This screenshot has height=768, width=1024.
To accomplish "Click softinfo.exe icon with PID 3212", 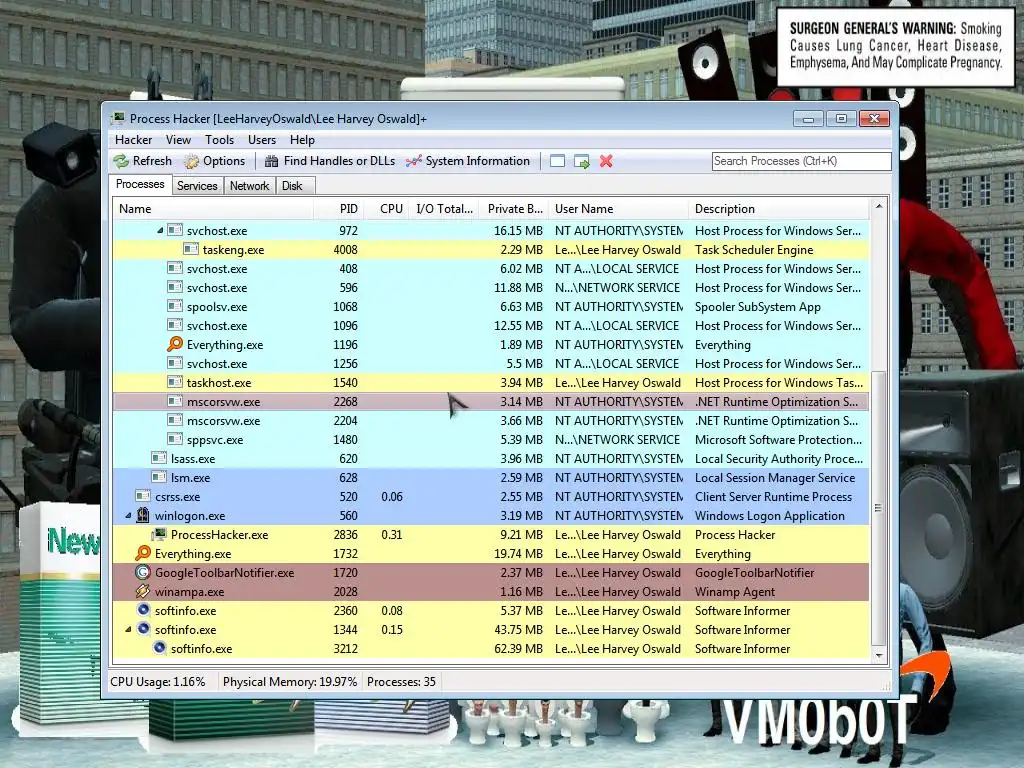I will 159,648.
